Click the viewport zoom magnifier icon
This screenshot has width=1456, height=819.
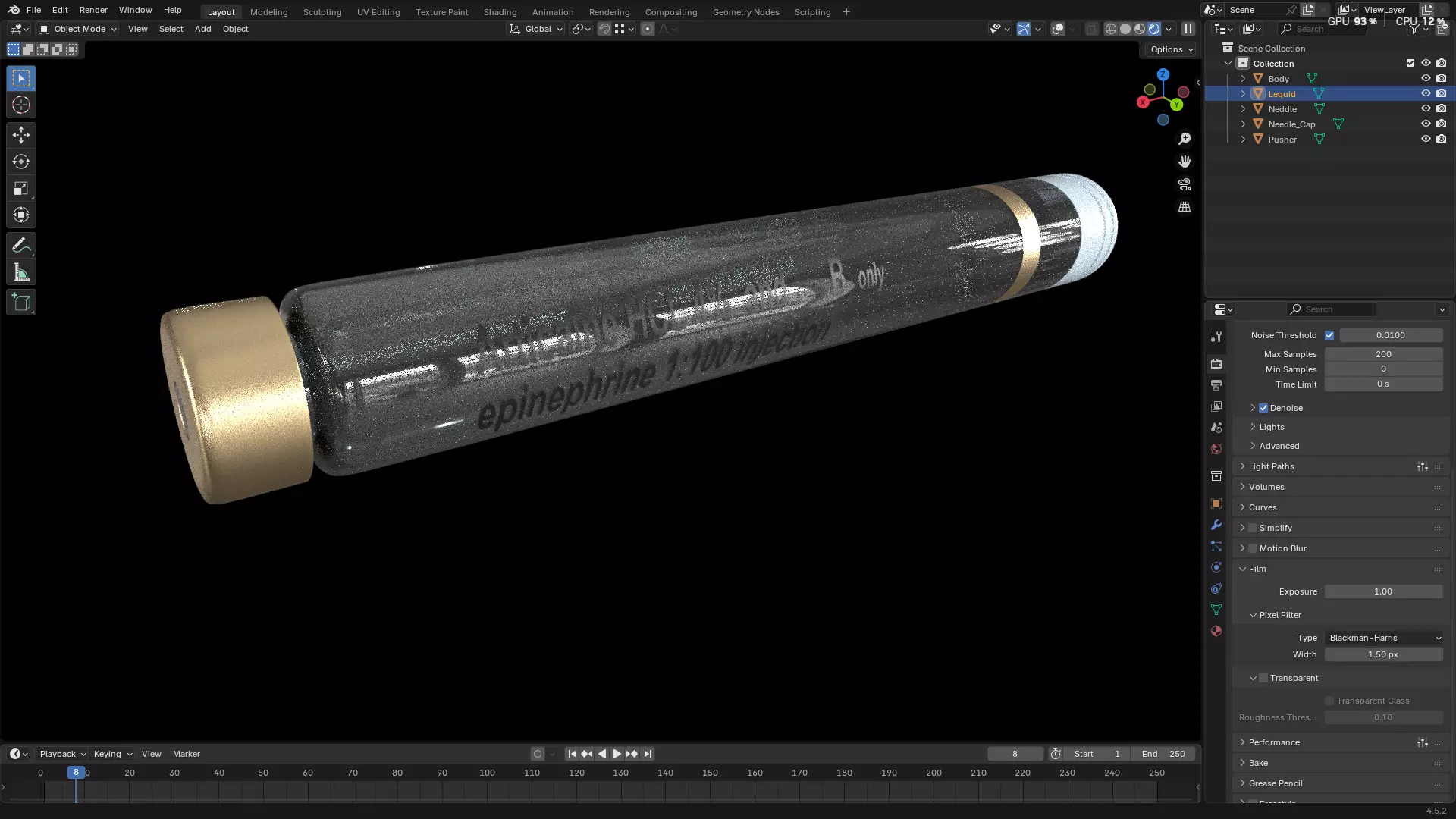pyautogui.click(x=1185, y=139)
